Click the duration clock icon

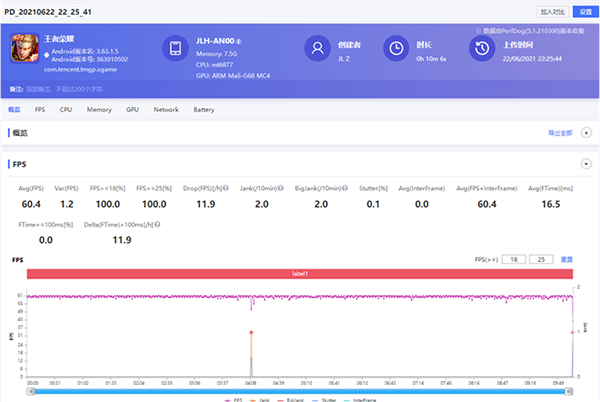click(397, 48)
